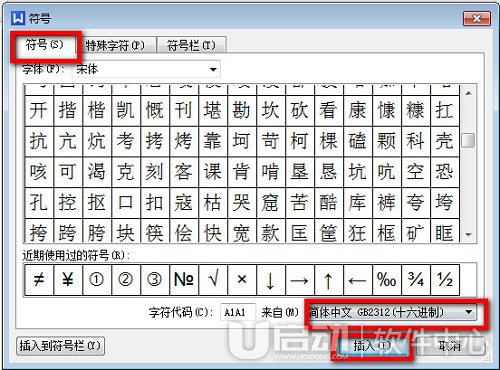The height and width of the screenshot is (370, 500).
Task: Click the 字符代码 input field A1A1
Action: pyautogui.click(x=237, y=312)
